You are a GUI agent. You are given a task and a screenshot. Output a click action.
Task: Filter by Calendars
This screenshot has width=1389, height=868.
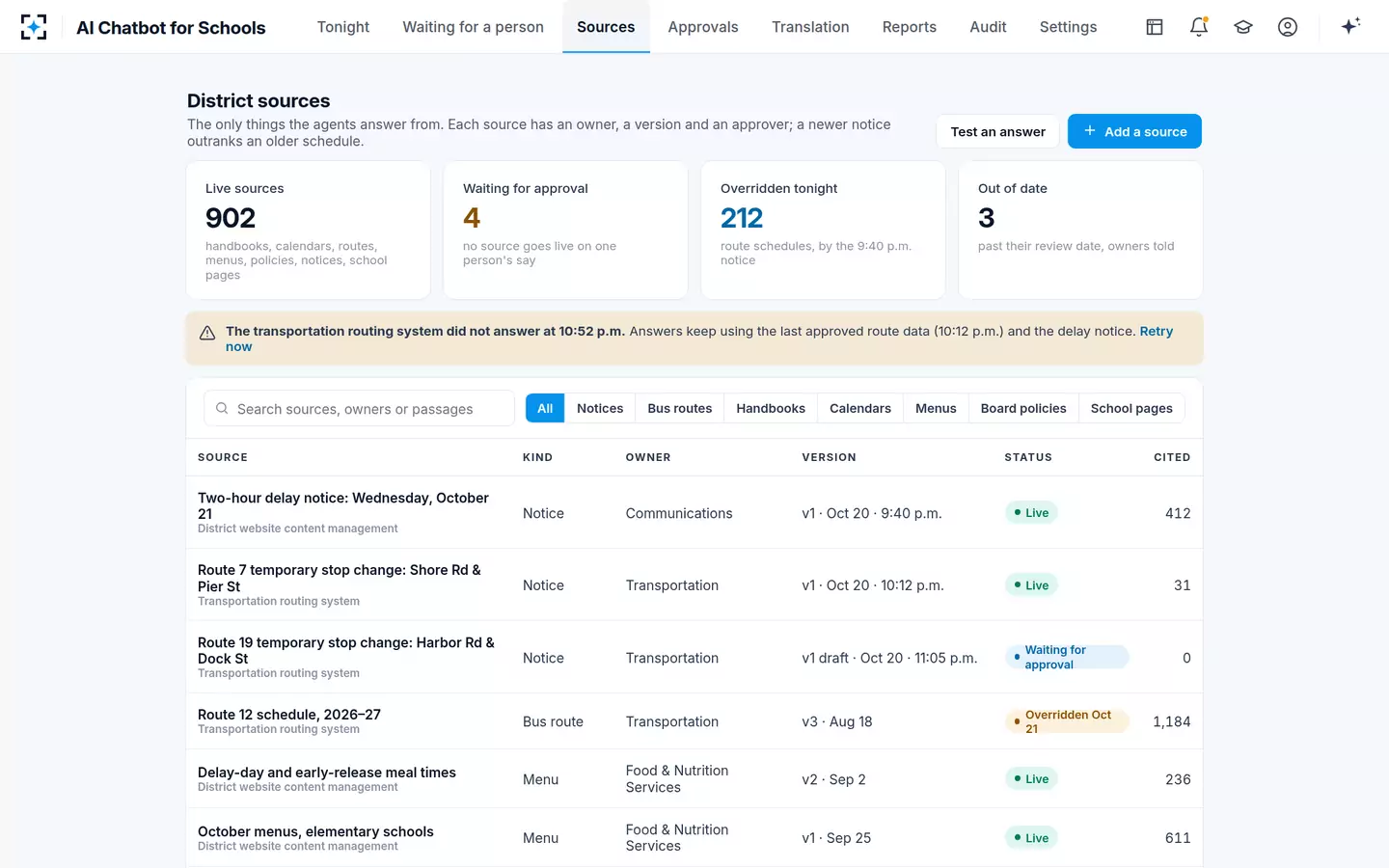(x=860, y=409)
